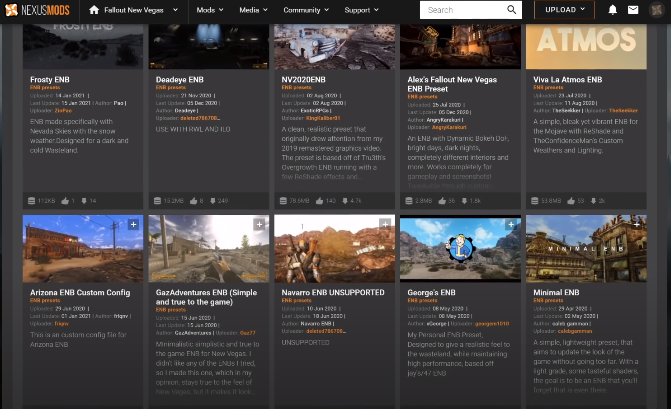Click the endorsements thumbs-up on Alex's ENB Preset
Screen dimensions: 671x409
(442, 201)
